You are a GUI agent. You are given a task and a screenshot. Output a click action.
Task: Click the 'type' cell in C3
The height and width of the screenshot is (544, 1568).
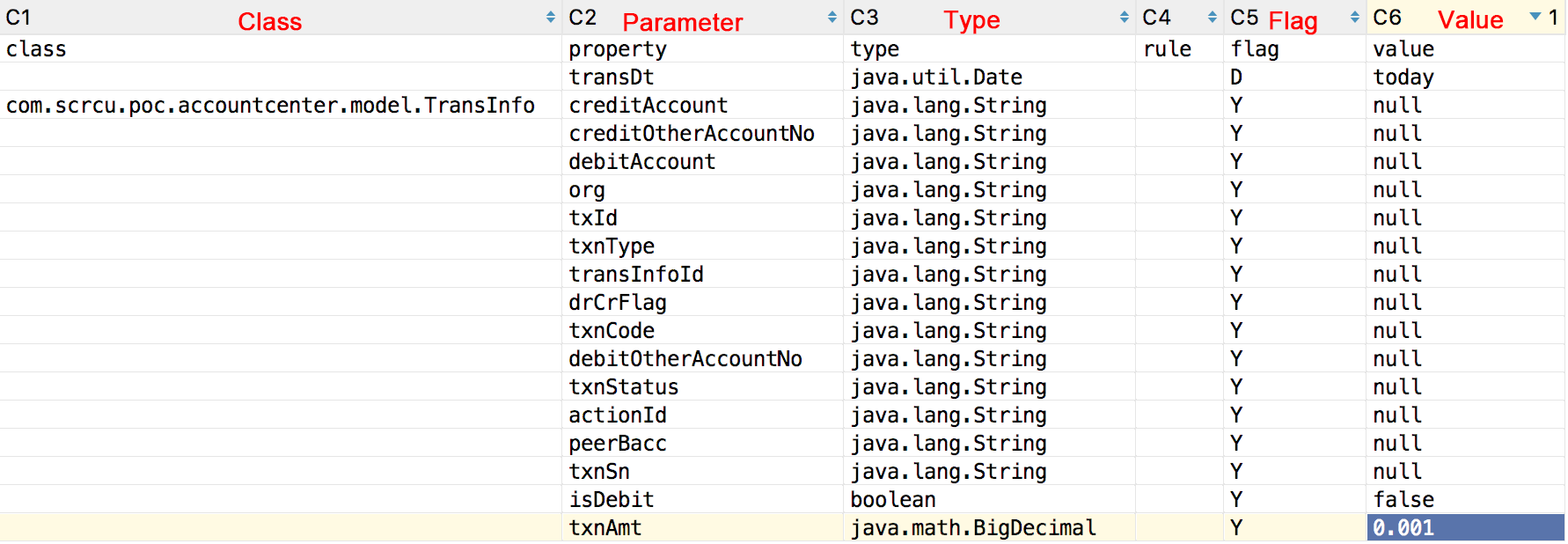coord(990,48)
